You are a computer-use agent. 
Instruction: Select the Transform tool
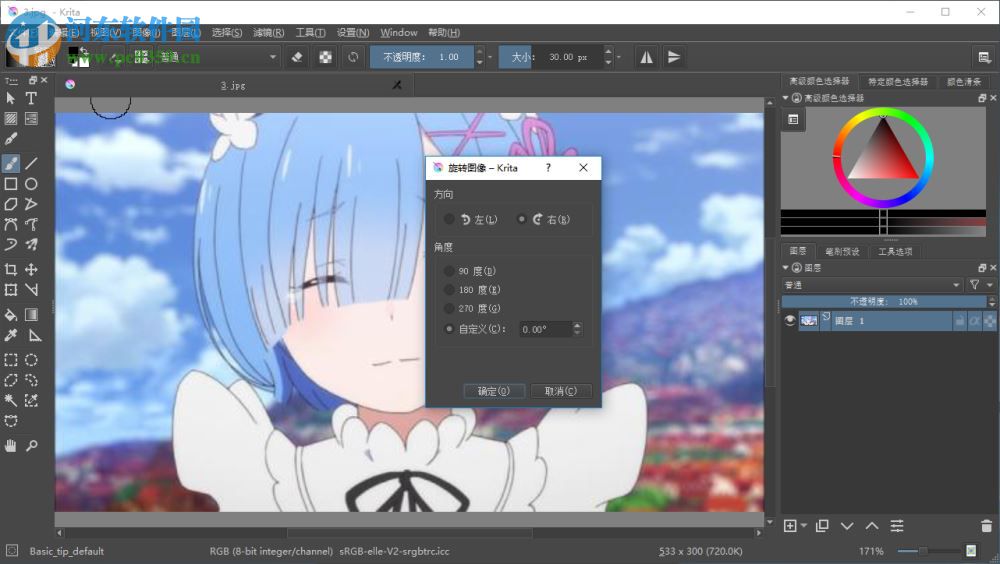tap(11, 290)
